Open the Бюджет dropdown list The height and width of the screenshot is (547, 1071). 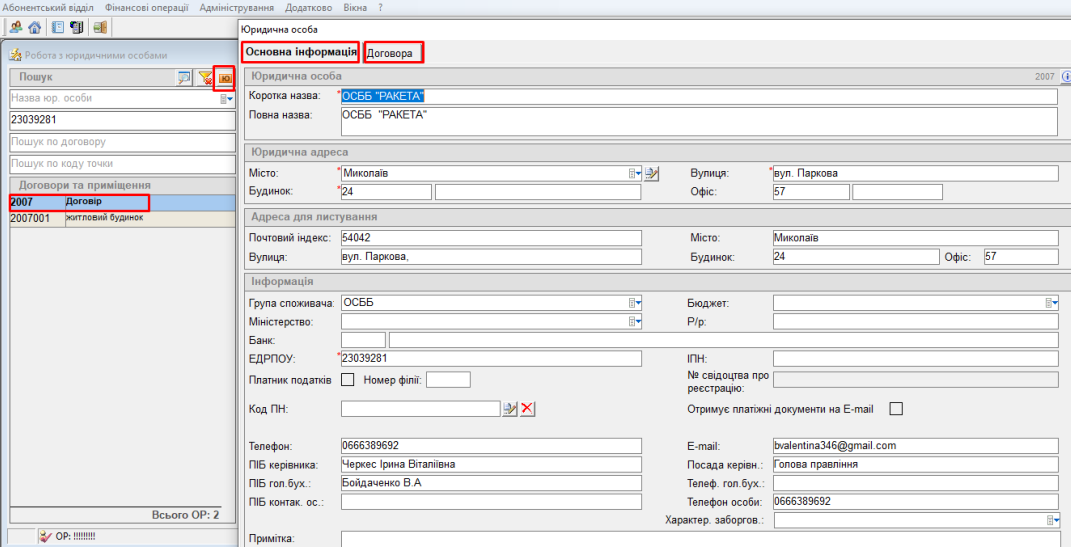coord(1051,302)
